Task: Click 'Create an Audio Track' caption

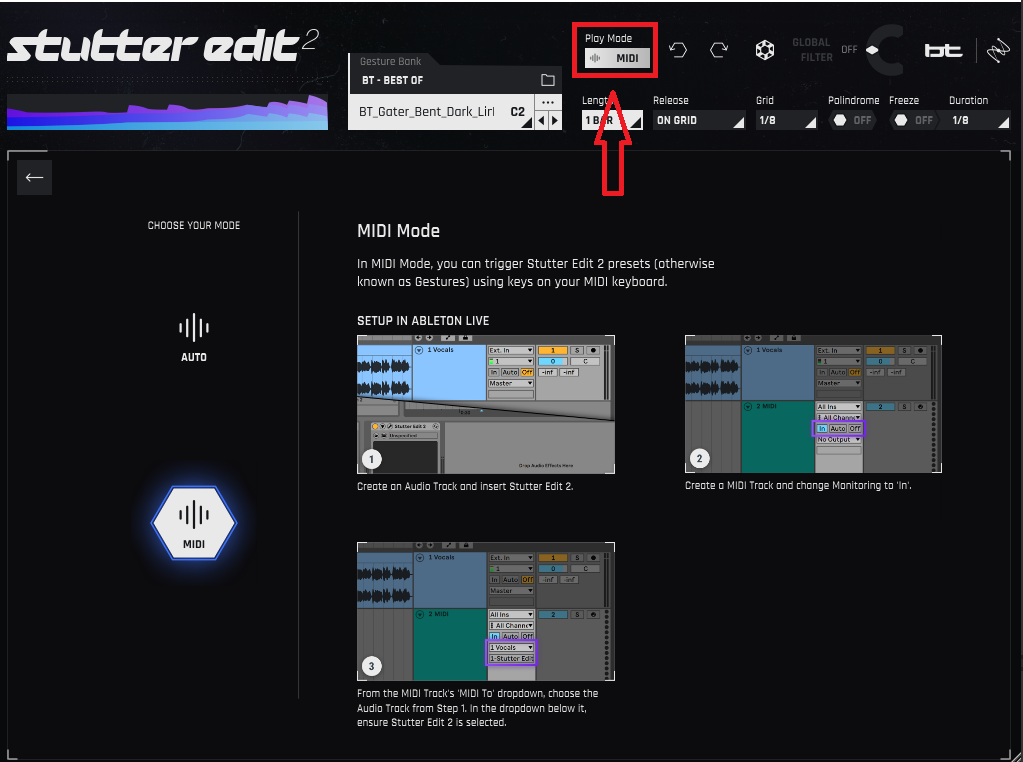Action: [x=465, y=487]
